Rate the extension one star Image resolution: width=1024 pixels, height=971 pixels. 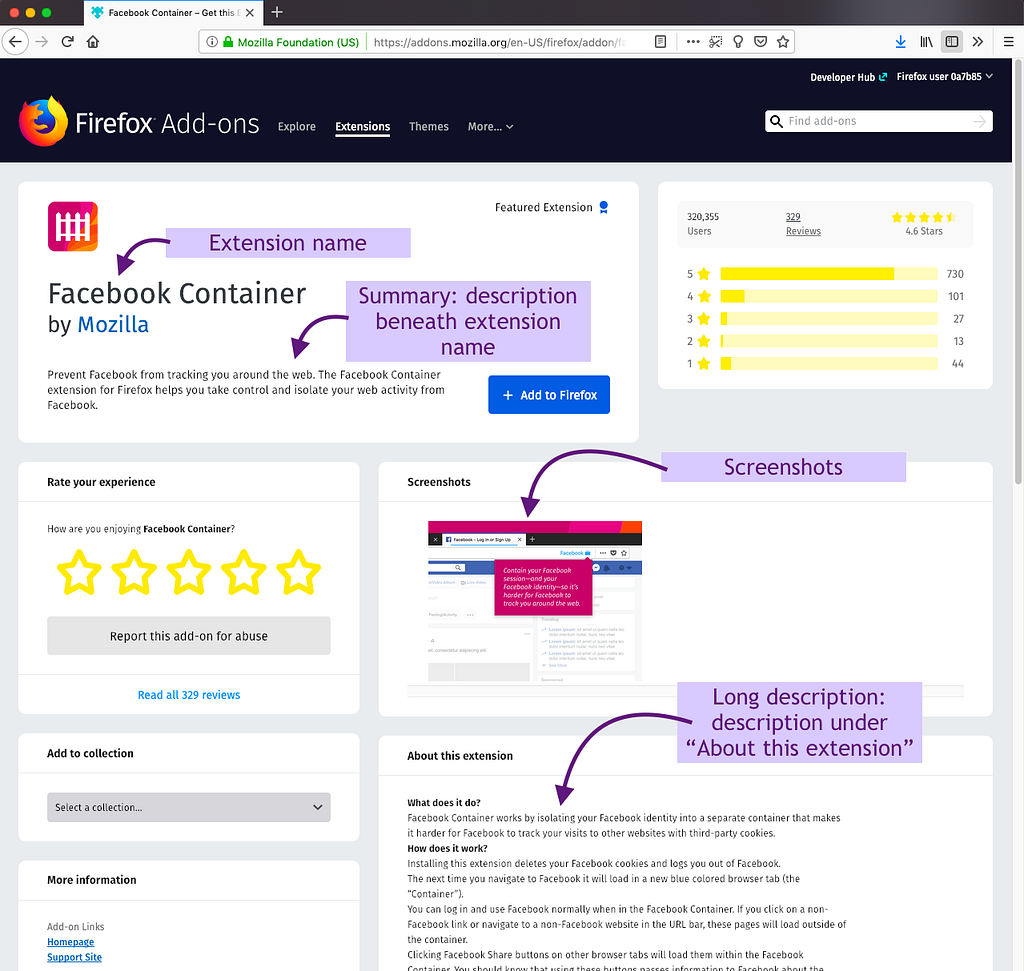click(79, 572)
